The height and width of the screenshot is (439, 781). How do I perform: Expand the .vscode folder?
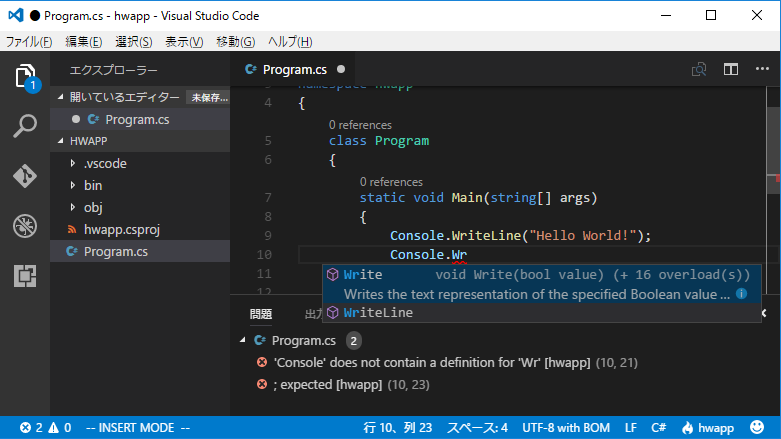[104, 163]
